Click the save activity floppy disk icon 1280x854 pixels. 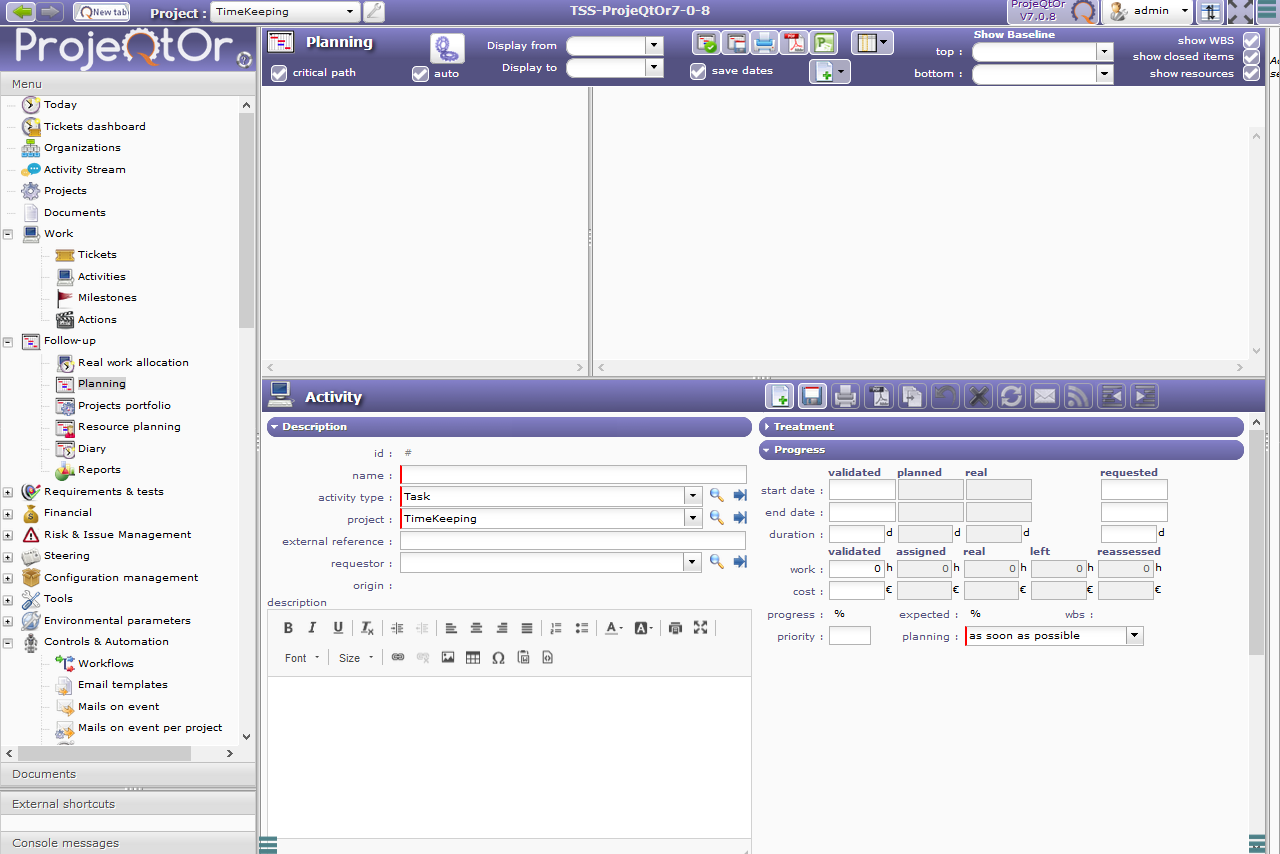point(812,396)
